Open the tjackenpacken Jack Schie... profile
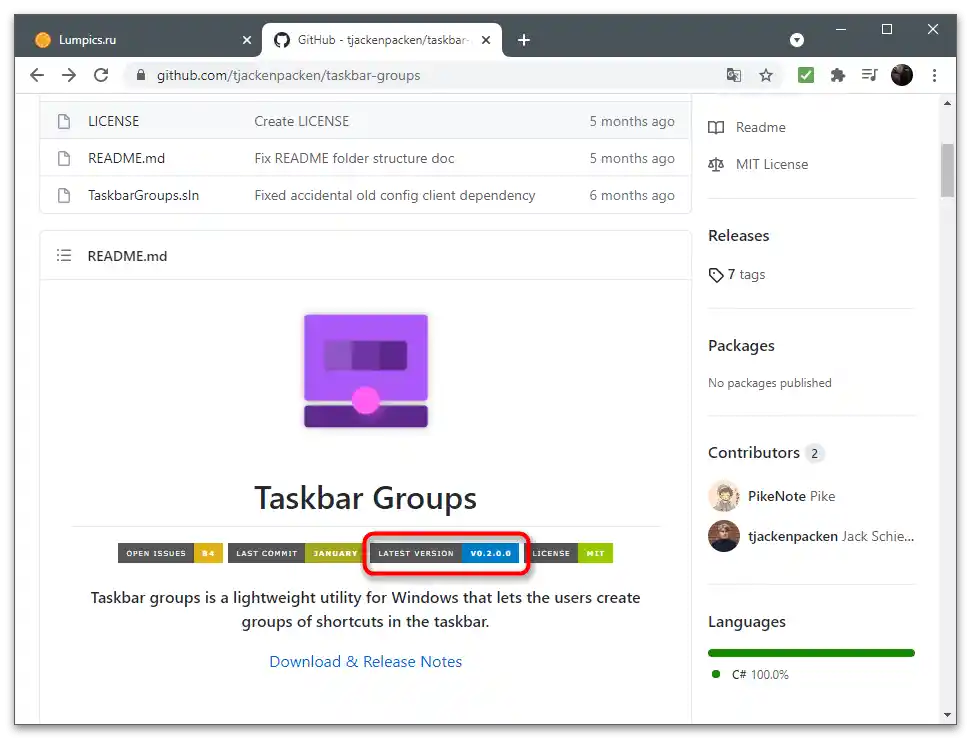Screen dimensions: 971x739 click(x=831, y=536)
